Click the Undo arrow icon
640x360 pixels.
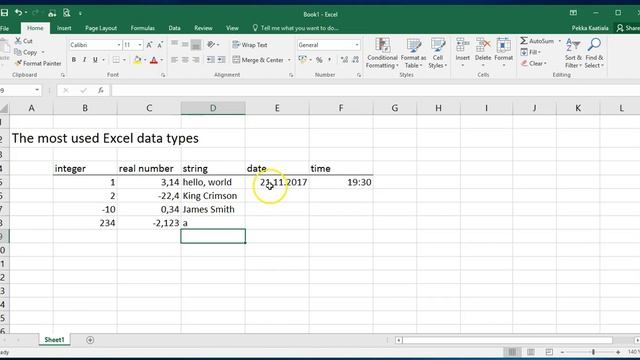tap(18, 13)
